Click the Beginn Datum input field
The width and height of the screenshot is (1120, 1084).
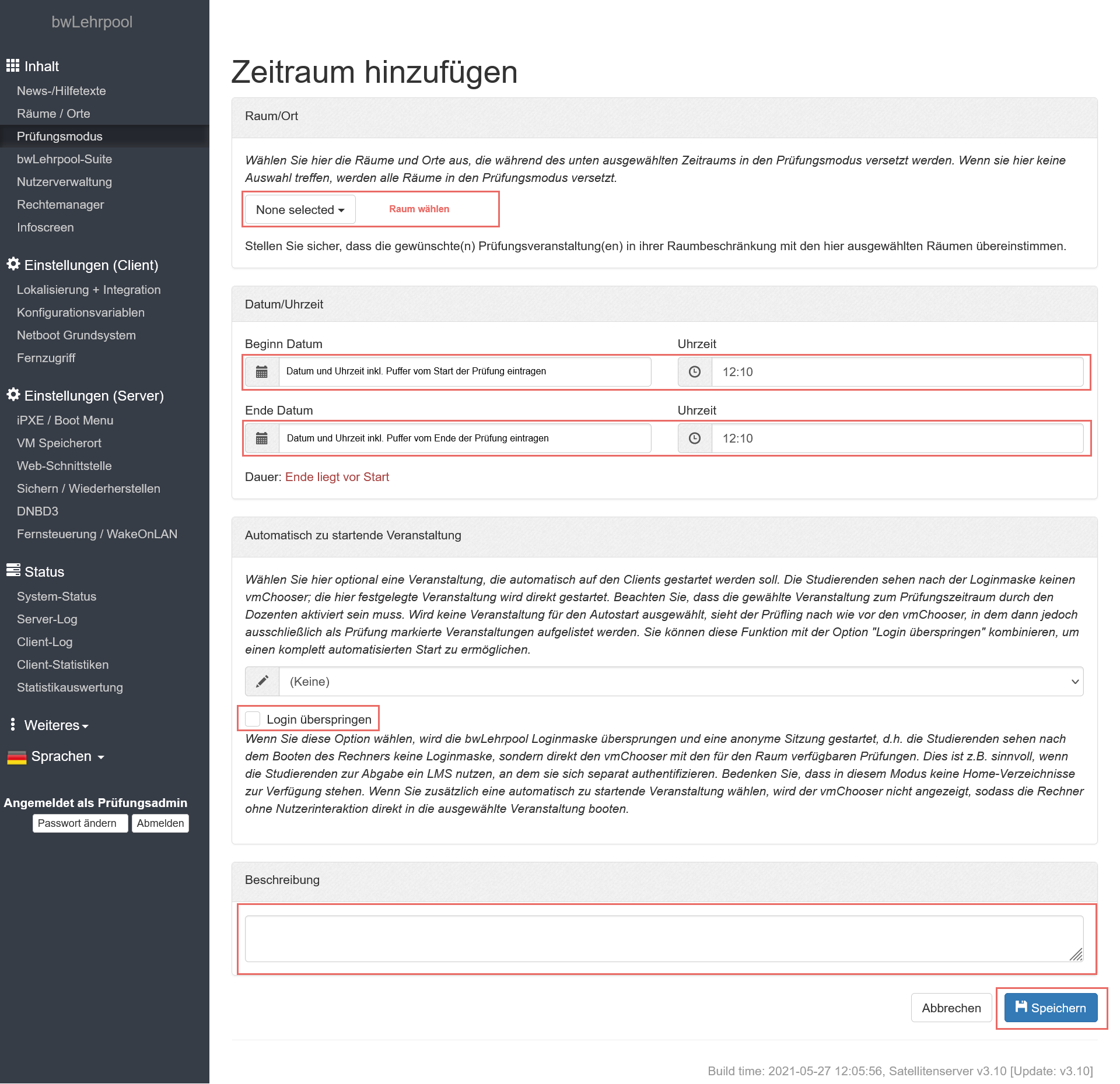465,371
